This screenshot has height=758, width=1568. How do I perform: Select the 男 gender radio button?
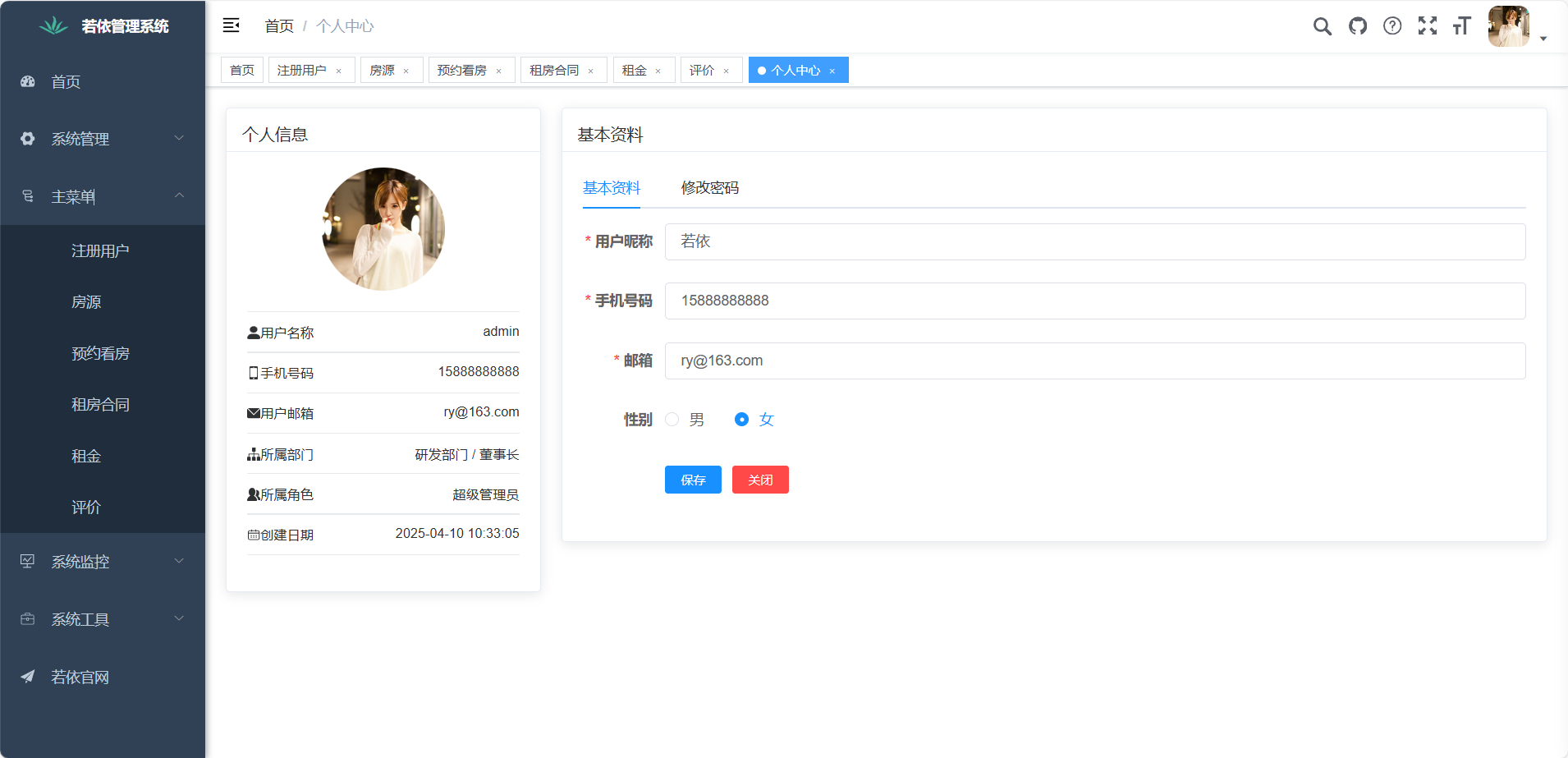click(x=672, y=419)
